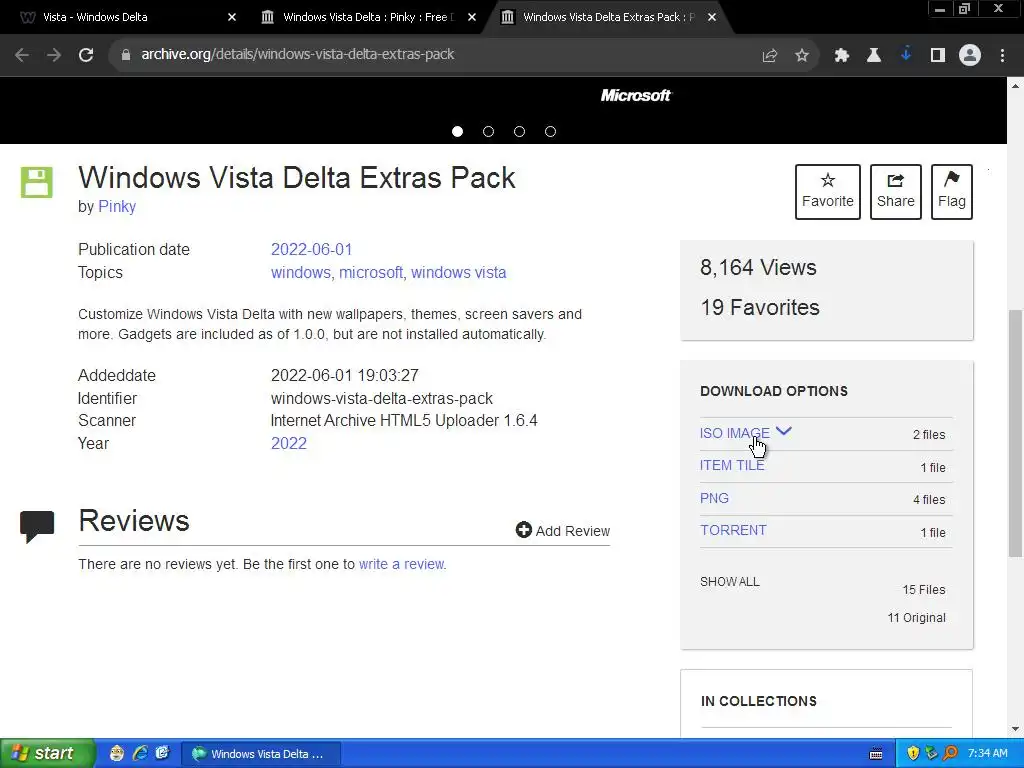Open the Chrome profile avatar
1024x768 pixels.
tap(970, 55)
